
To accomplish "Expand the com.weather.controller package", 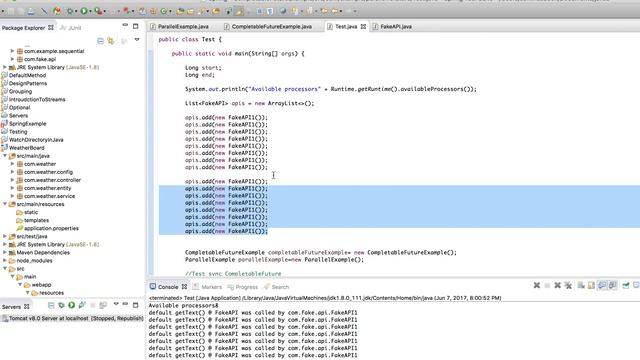I will [x=12, y=180].
